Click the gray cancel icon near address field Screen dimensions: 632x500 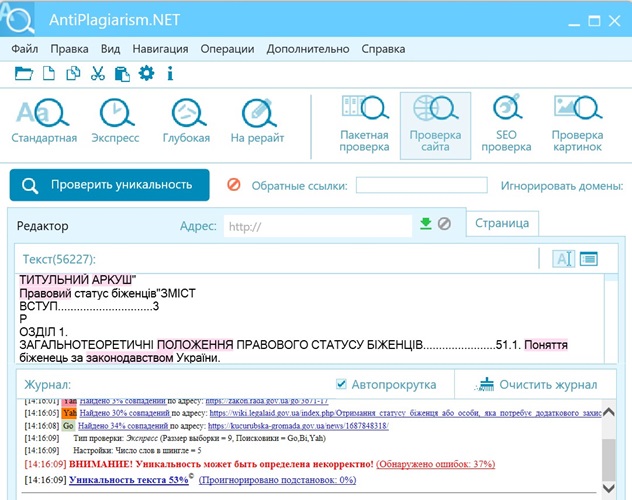tap(444, 224)
